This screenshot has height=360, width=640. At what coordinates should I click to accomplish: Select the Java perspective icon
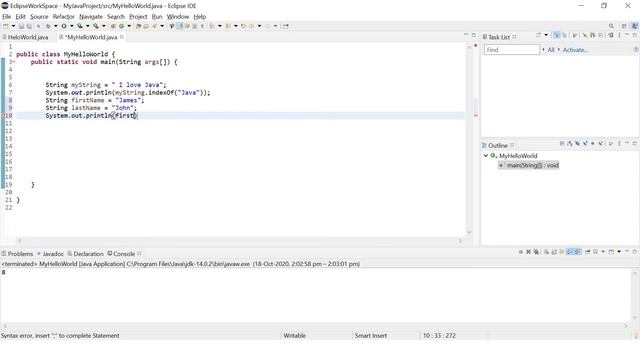click(x=635, y=26)
